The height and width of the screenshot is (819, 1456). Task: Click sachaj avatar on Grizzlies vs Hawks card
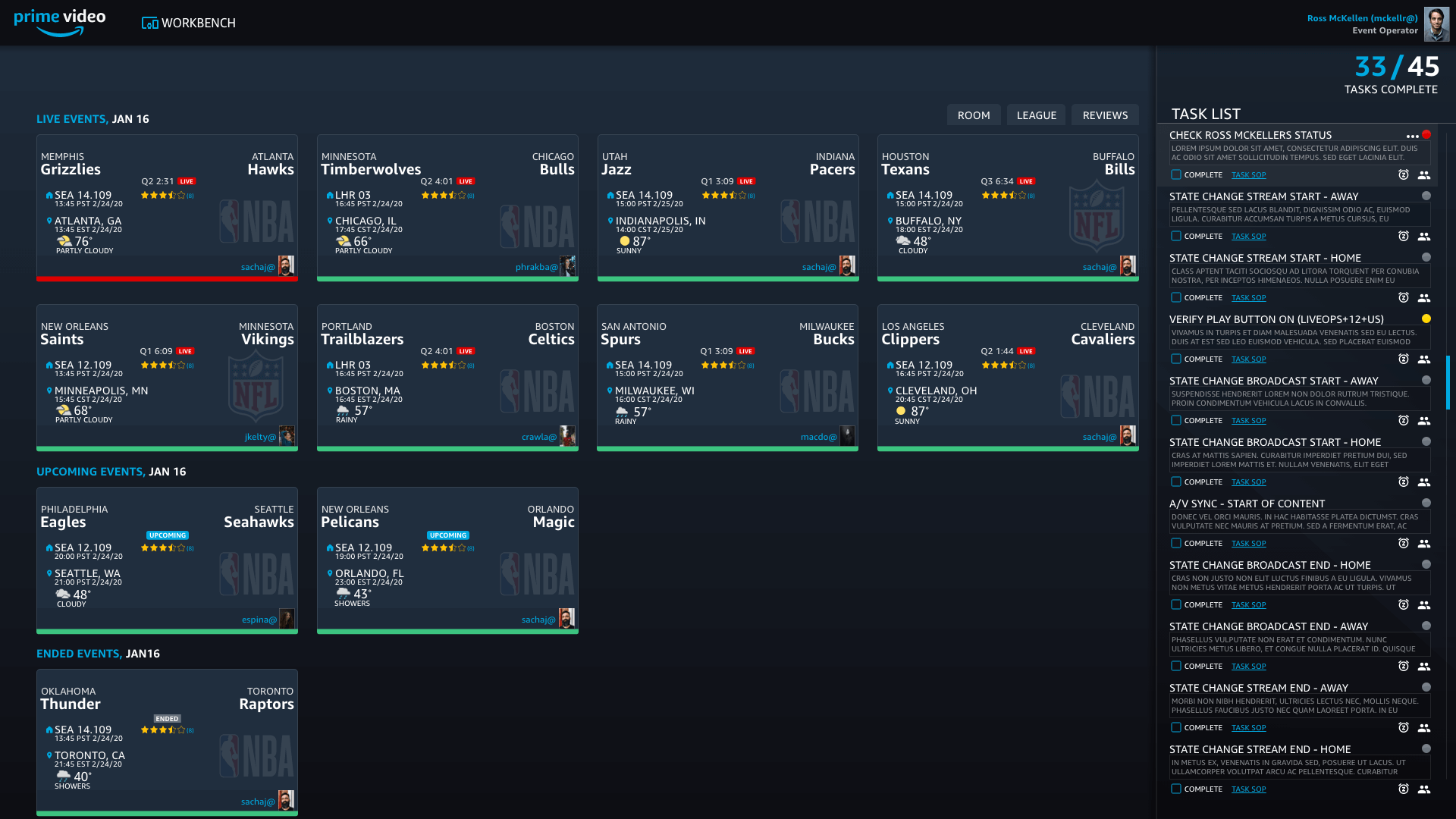pyautogui.click(x=286, y=266)
